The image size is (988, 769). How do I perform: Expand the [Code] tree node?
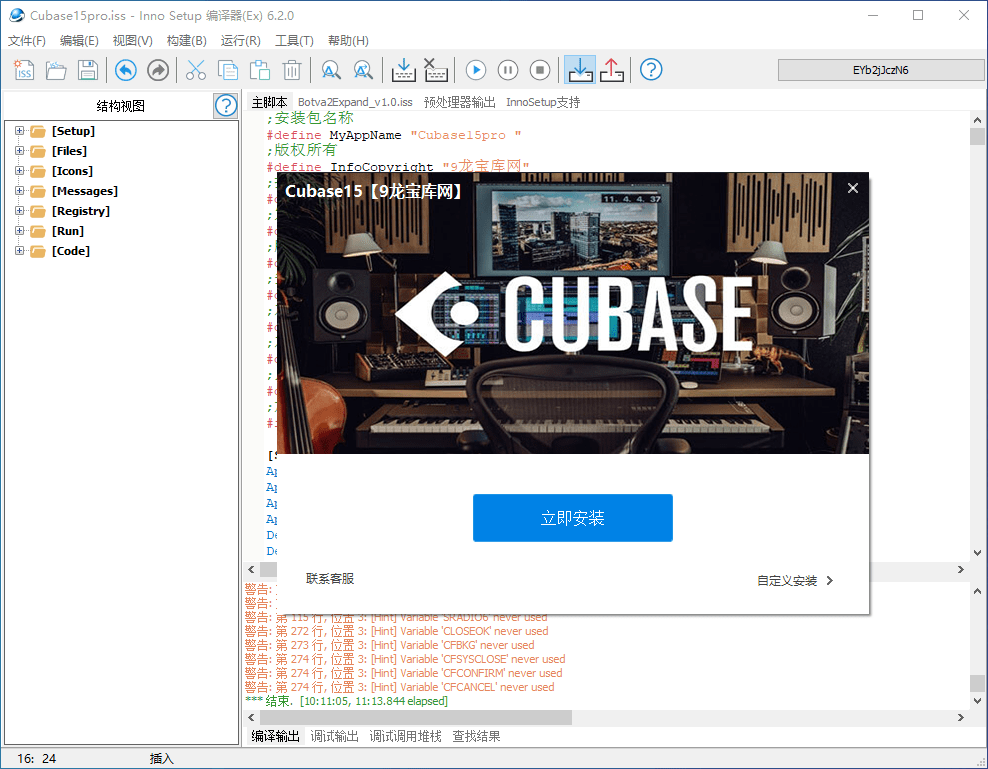pyautogui.click(x=20, y=250)
